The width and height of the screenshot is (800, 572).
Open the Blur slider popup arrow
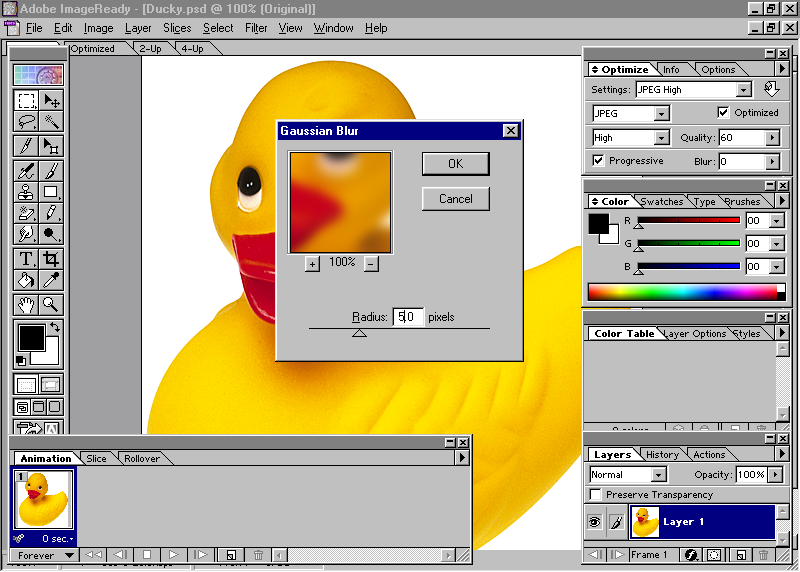click(x=772, y=162)
